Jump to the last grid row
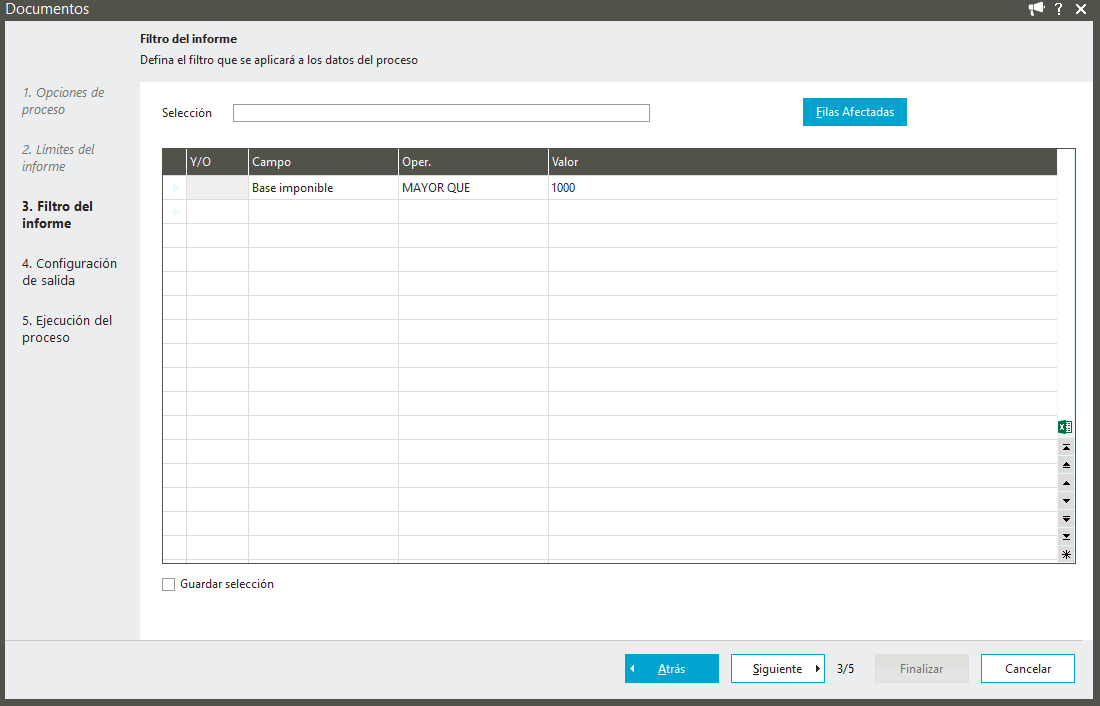The image size is (1100, 706). click(x=1066, y=537)
